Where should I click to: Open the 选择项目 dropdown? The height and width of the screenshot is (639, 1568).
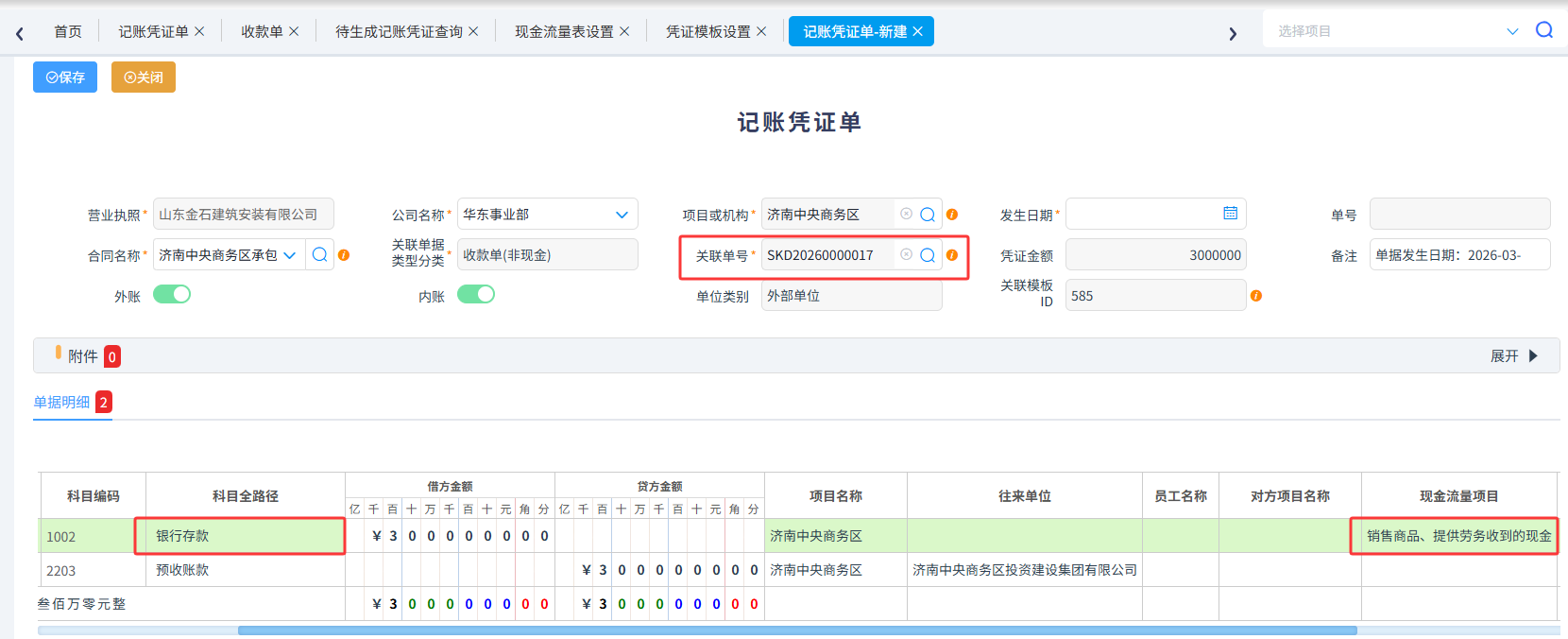[x=1512, y=31]
